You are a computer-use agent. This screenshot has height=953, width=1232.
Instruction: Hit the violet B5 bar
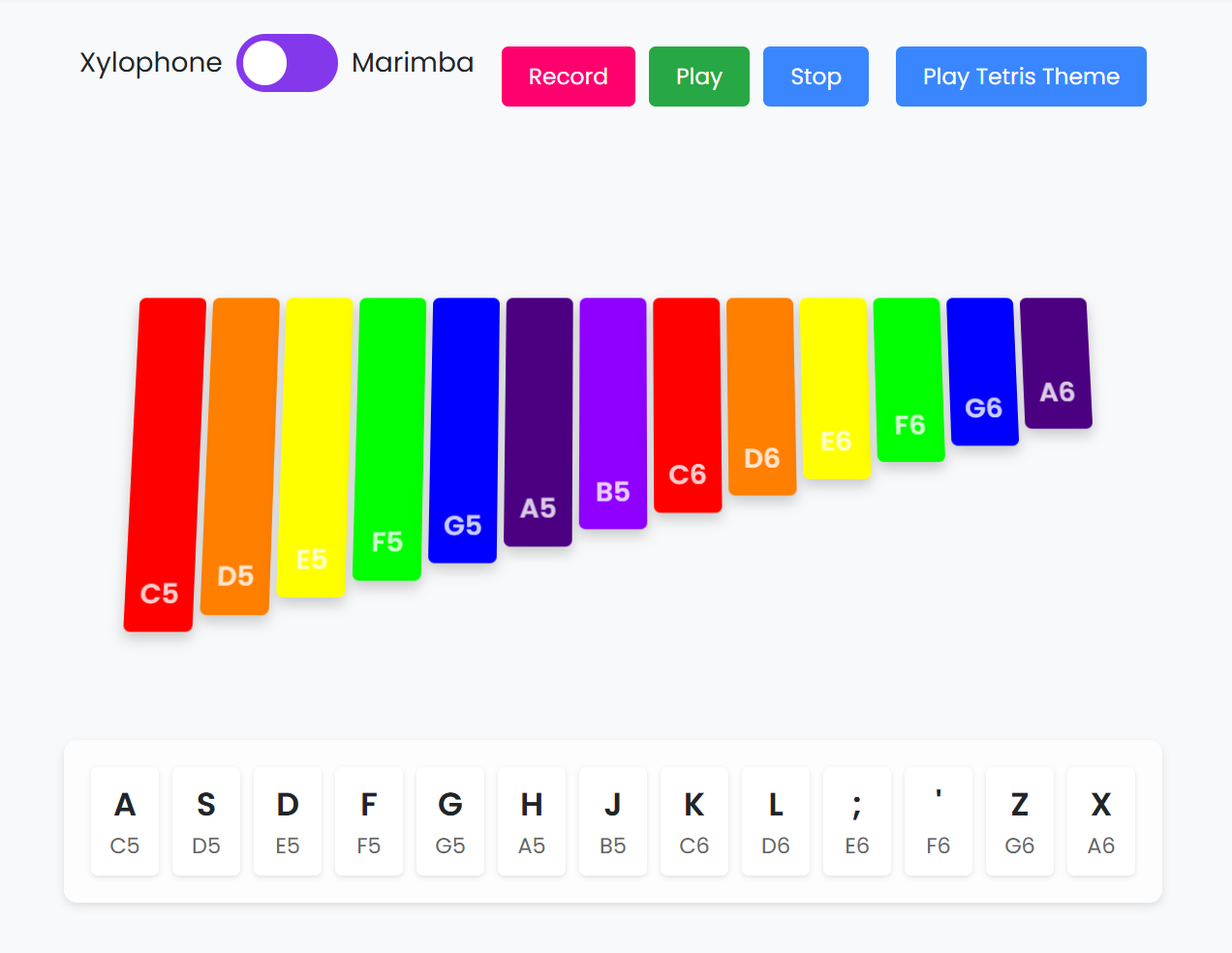[613, 414]
